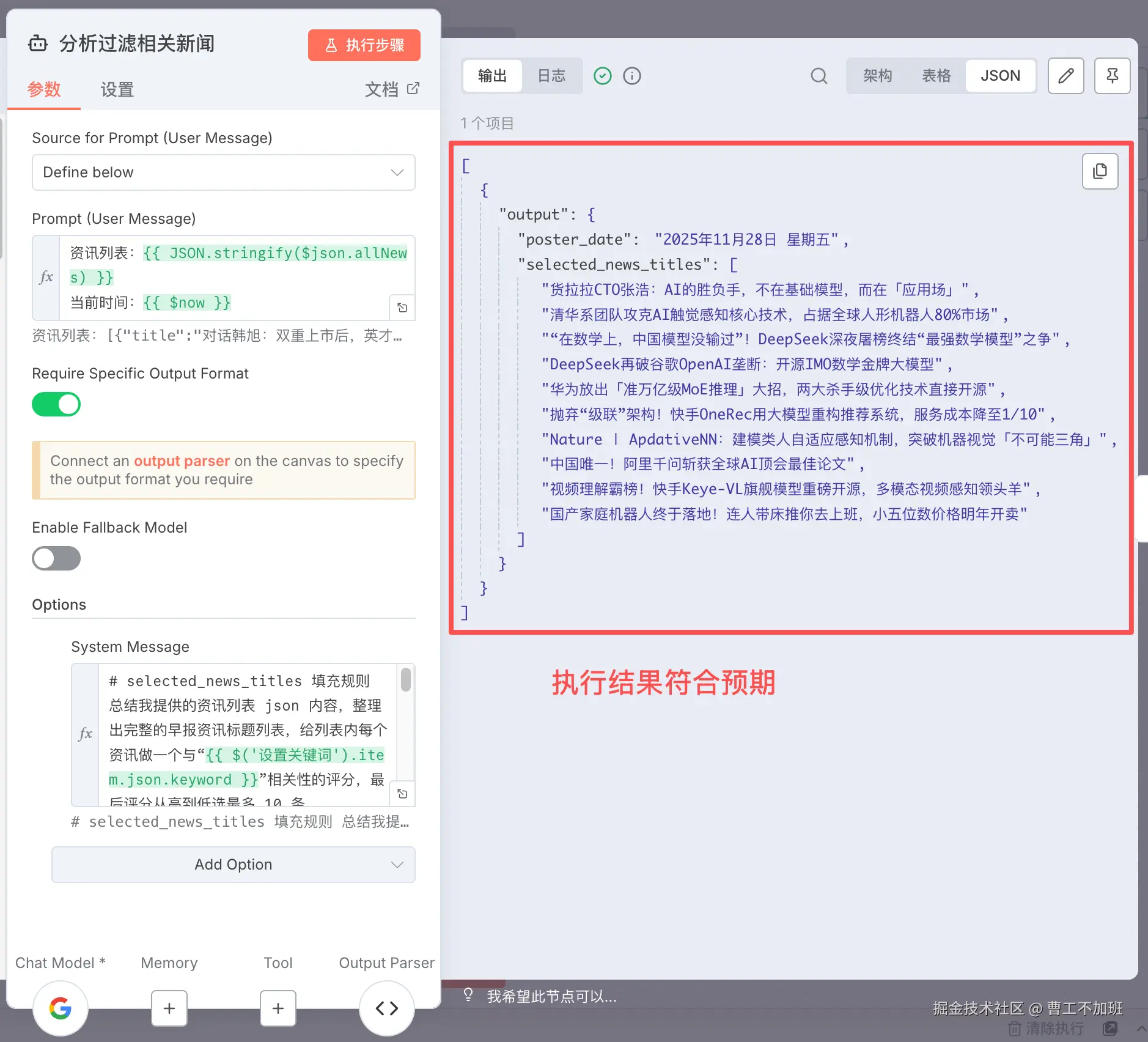Switch output view to 表格
The height and width of the screenshot is (1042, 1148).
click(936, 76)
